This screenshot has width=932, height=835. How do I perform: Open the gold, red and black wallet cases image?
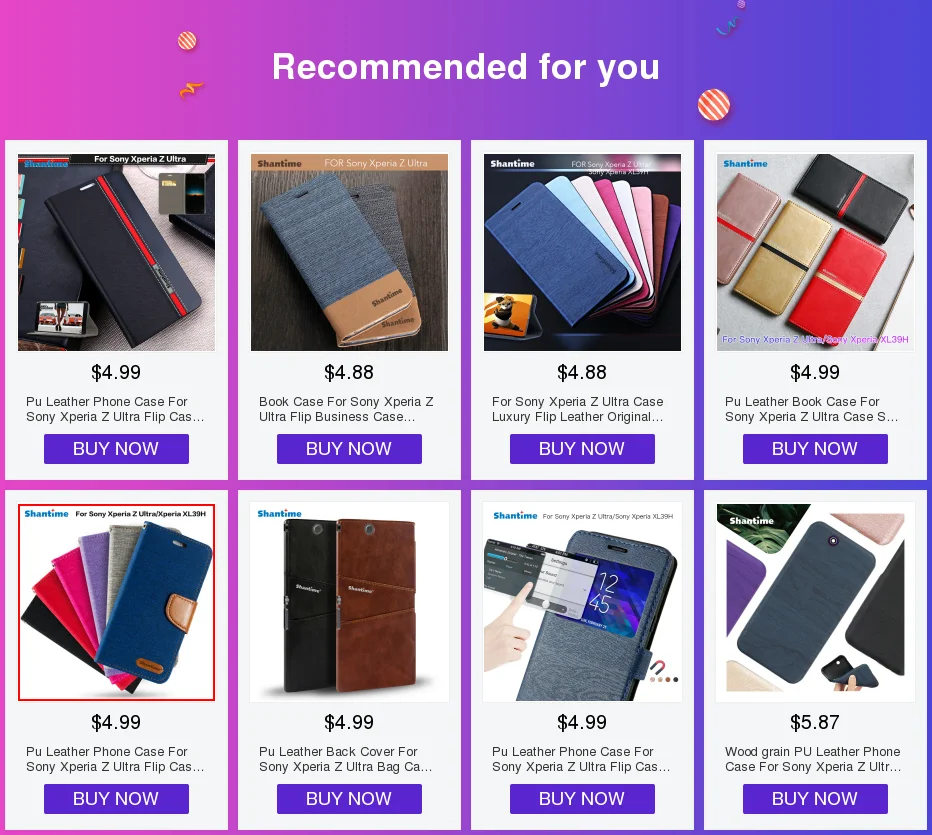[x=816, y=252]
